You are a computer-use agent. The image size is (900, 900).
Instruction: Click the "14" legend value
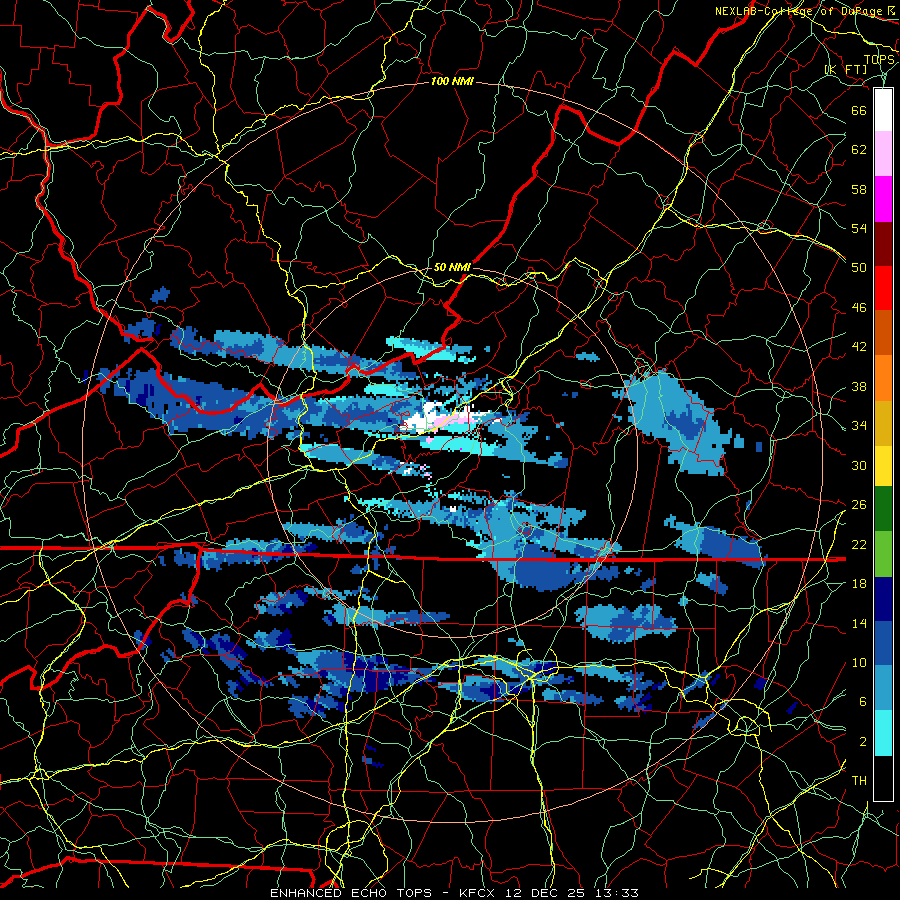[859, 623]
